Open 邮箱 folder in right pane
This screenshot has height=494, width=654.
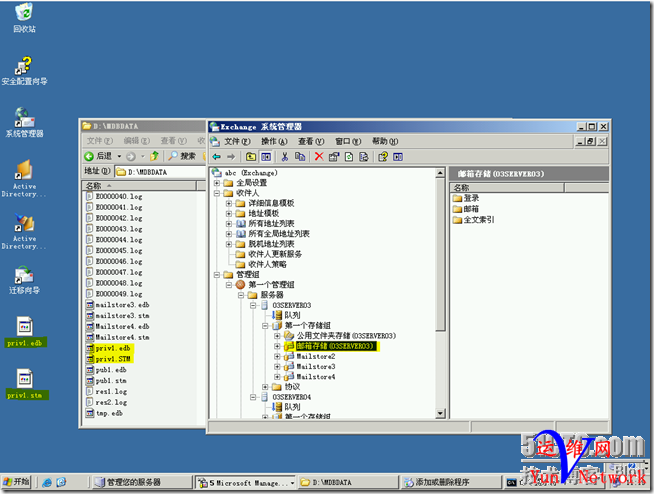466,209
